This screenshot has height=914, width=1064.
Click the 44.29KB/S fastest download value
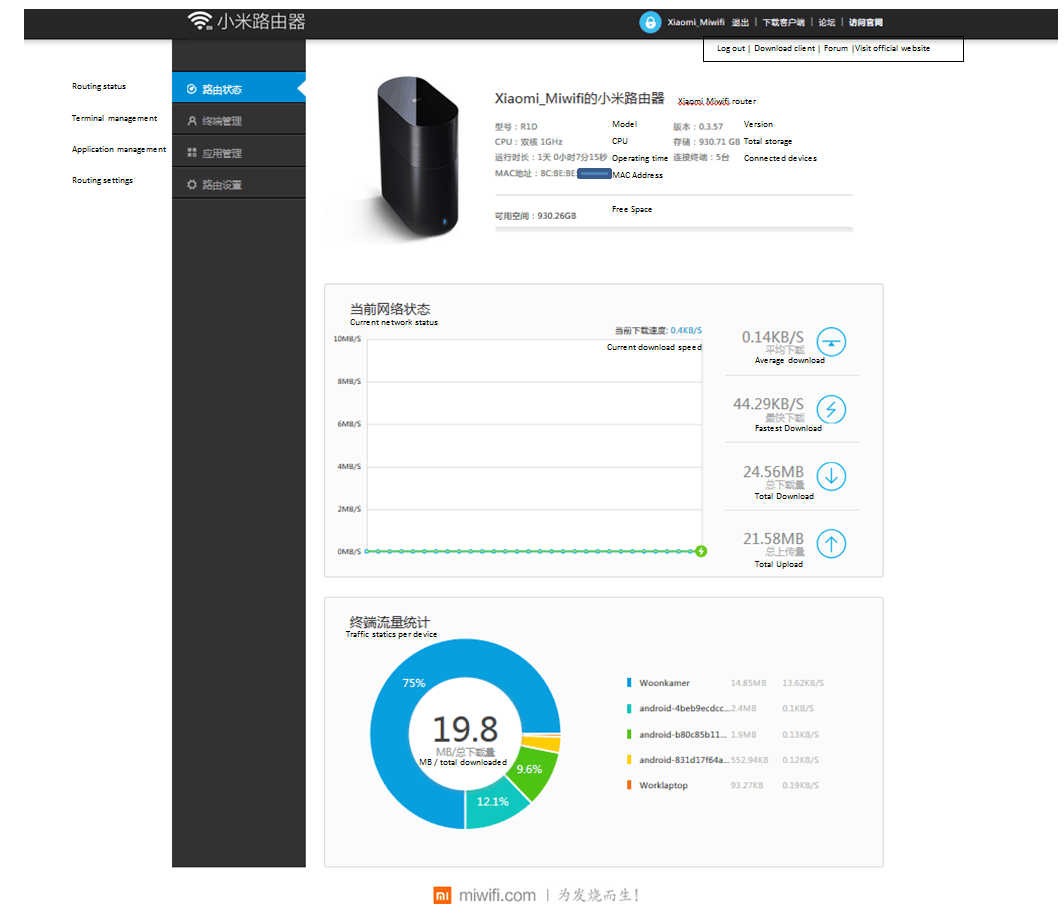point(768,404)
